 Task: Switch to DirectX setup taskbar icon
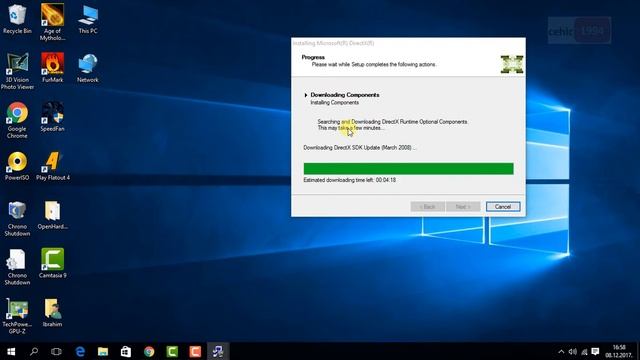[218, 351]
